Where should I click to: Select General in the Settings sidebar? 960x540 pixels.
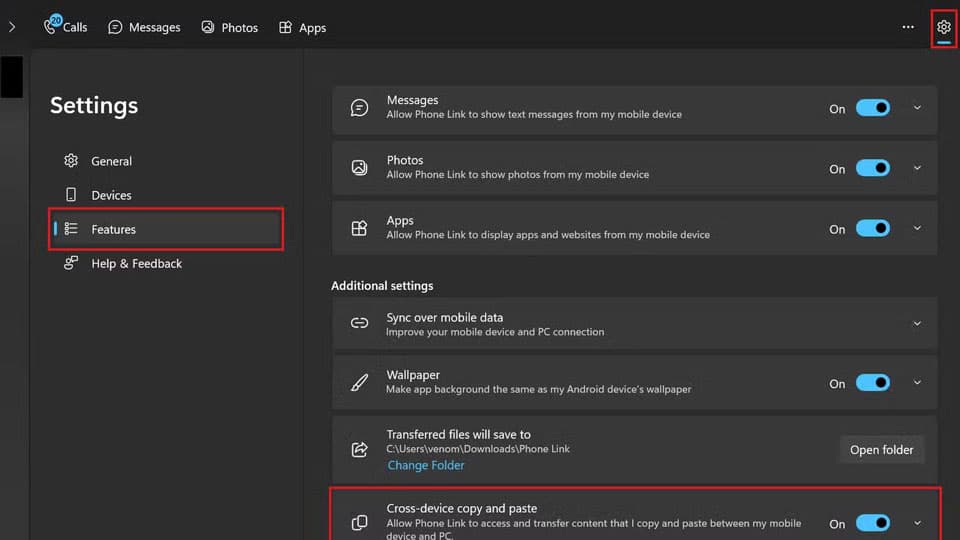click(111, 161)
